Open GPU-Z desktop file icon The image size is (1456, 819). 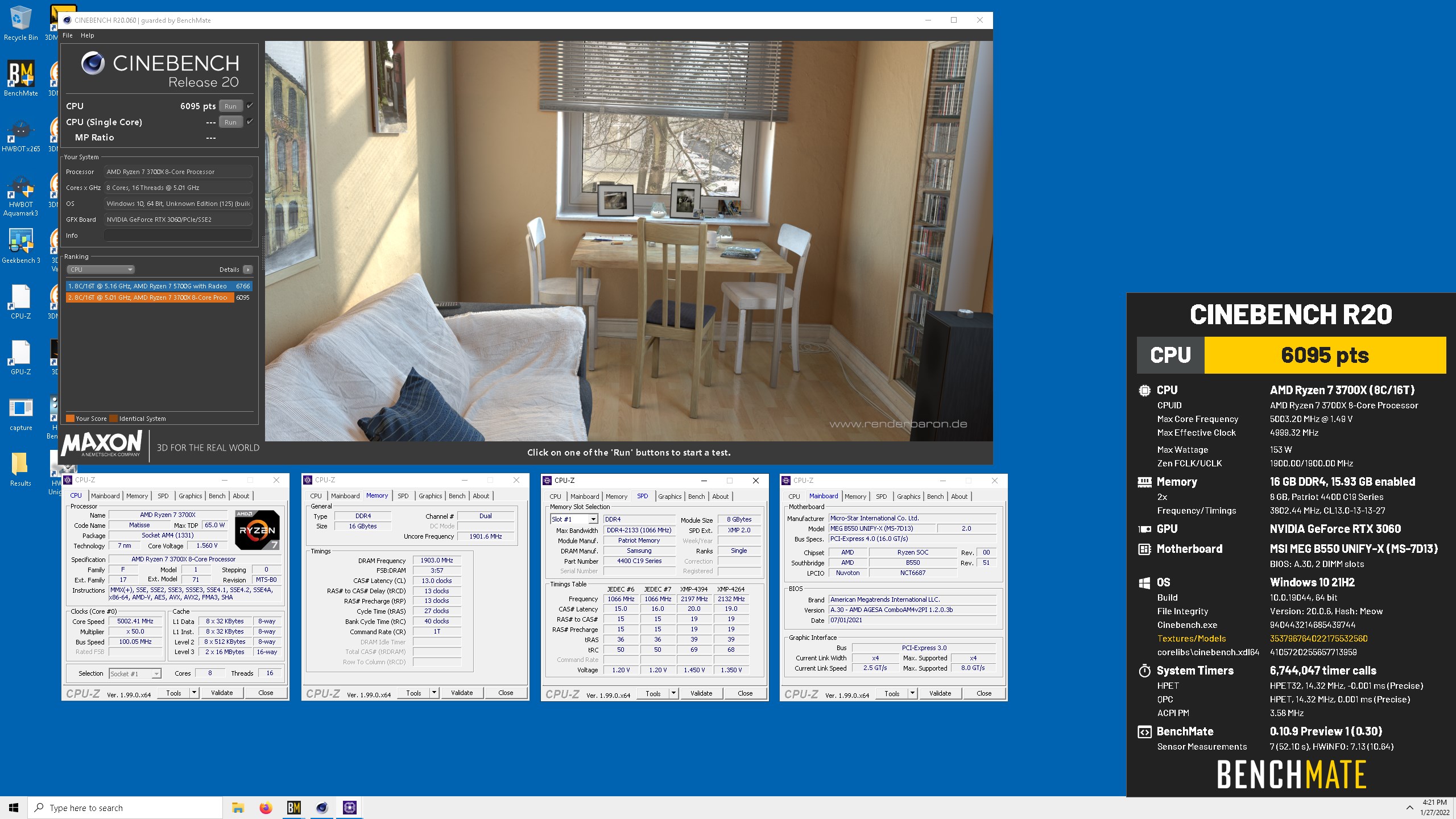pyautogui.click(x=20, y=357)
